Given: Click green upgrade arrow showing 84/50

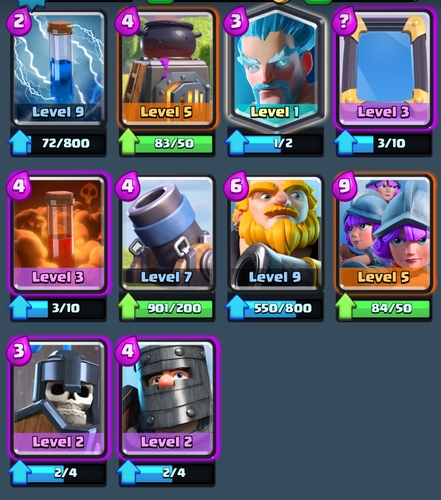Looking at the screenshot, I should coord(346,307).
